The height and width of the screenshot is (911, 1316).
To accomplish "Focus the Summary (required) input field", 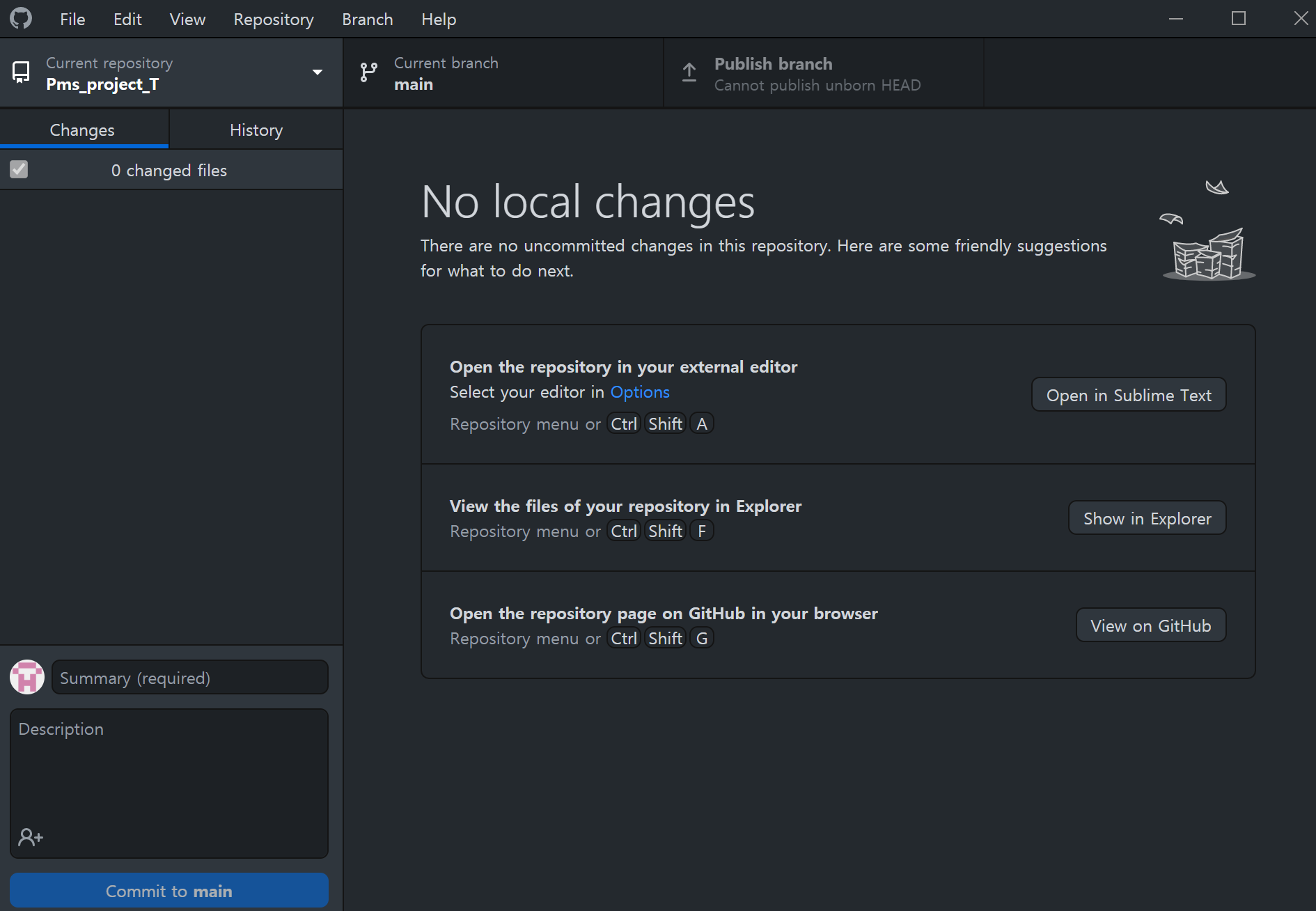I will 190,678.
